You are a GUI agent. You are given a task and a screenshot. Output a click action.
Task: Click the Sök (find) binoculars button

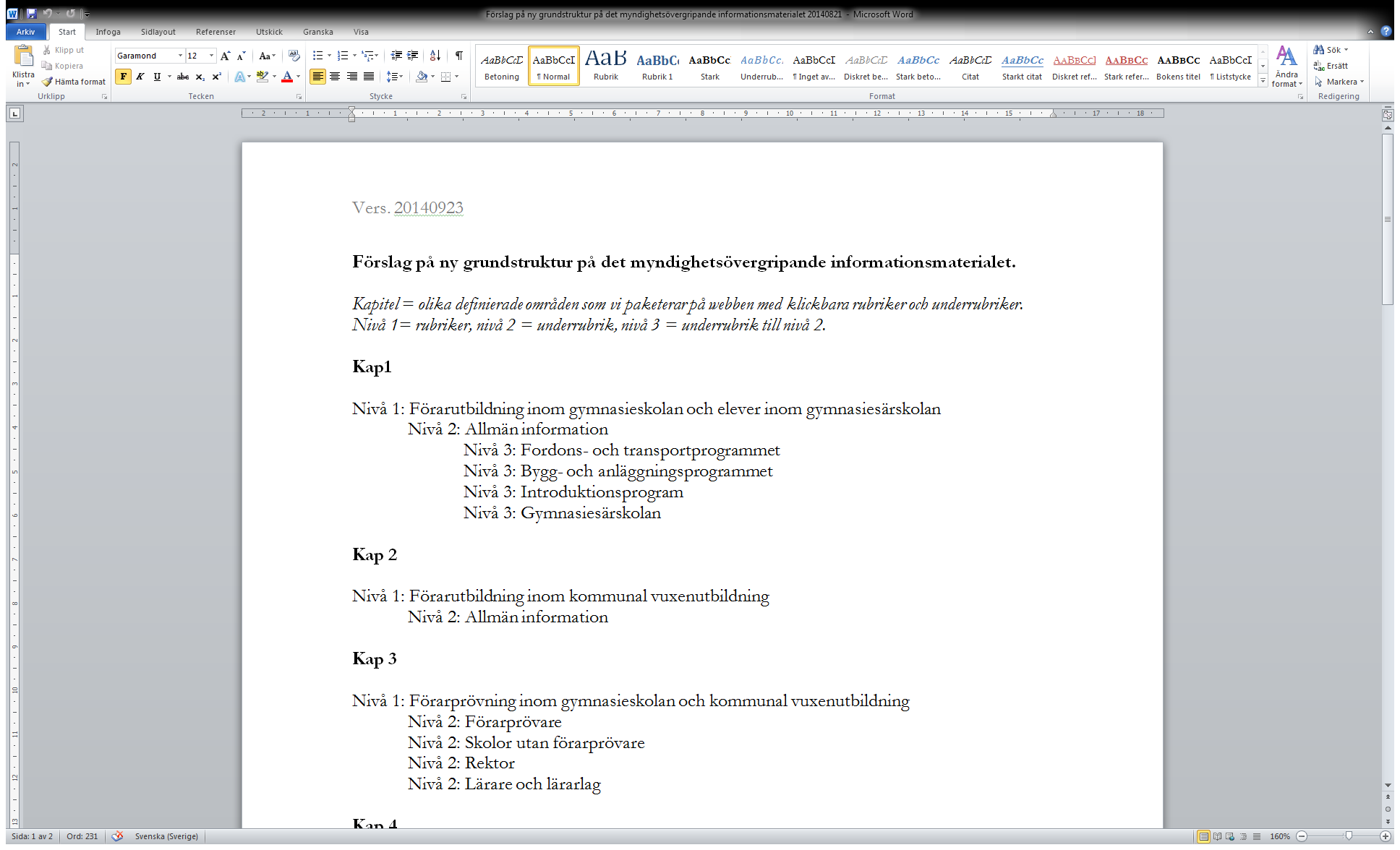coord(1329,50)
